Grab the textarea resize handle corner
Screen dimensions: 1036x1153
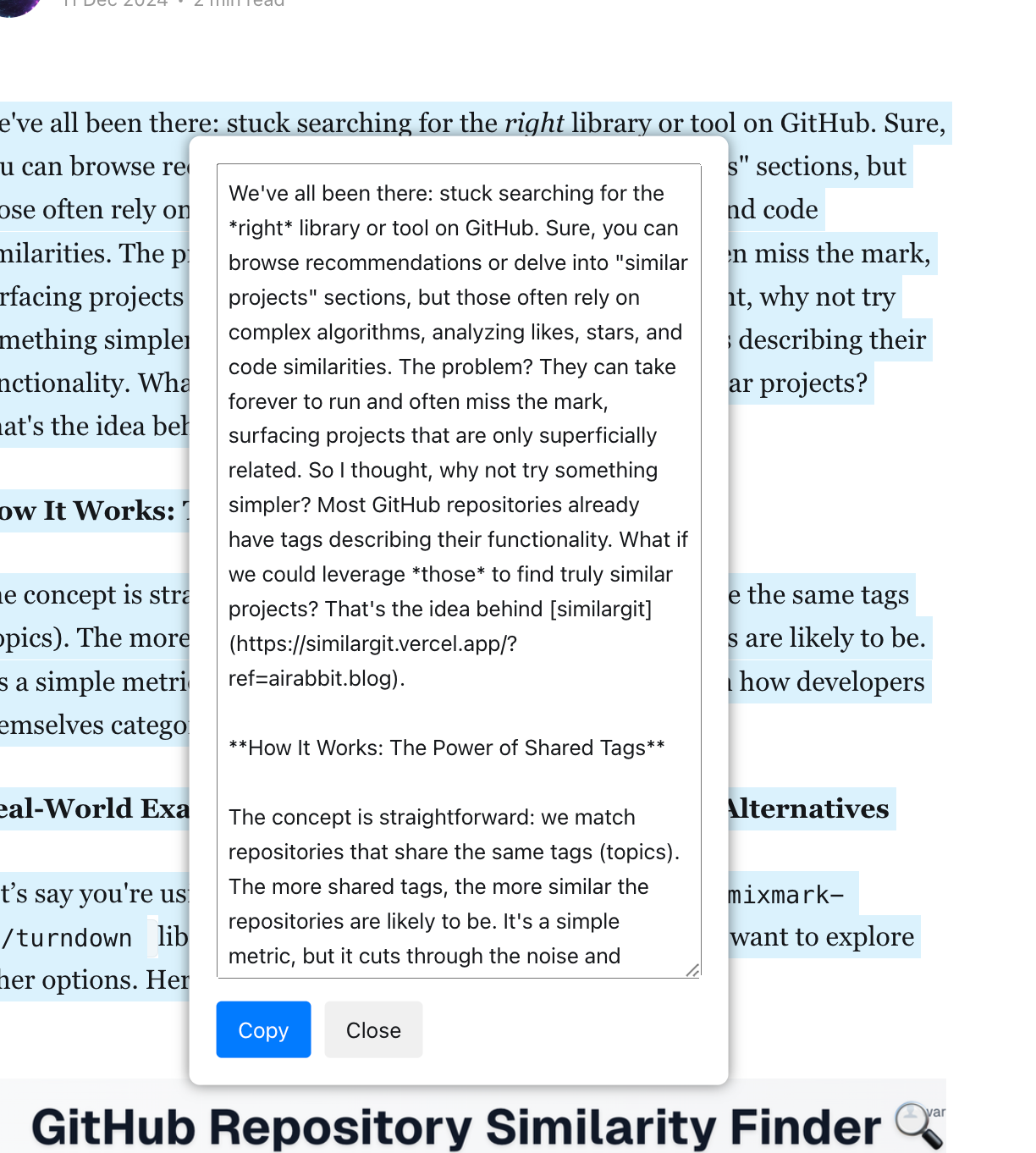click(692, 969)
